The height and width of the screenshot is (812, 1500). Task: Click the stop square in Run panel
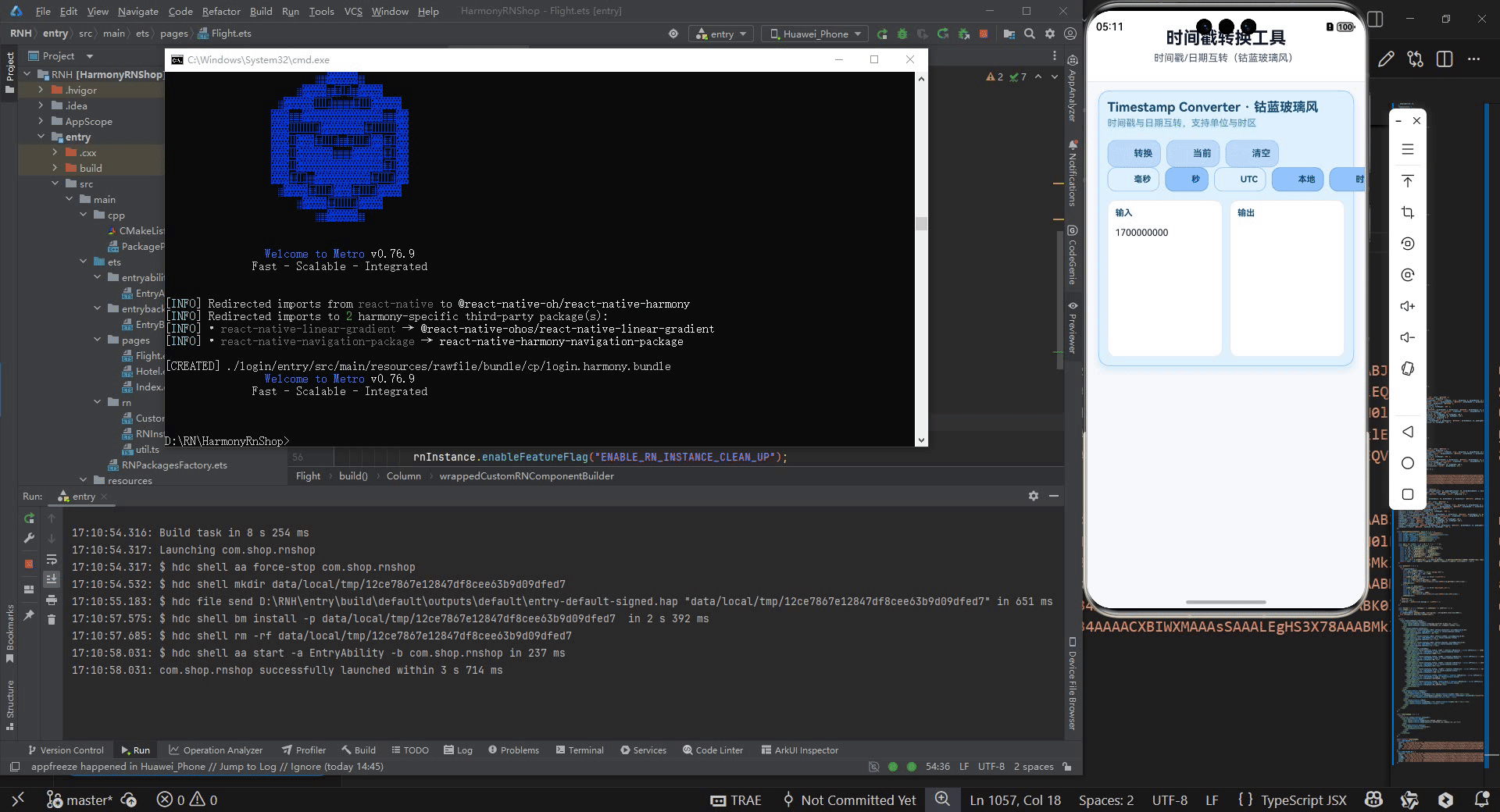click(29, 564)
